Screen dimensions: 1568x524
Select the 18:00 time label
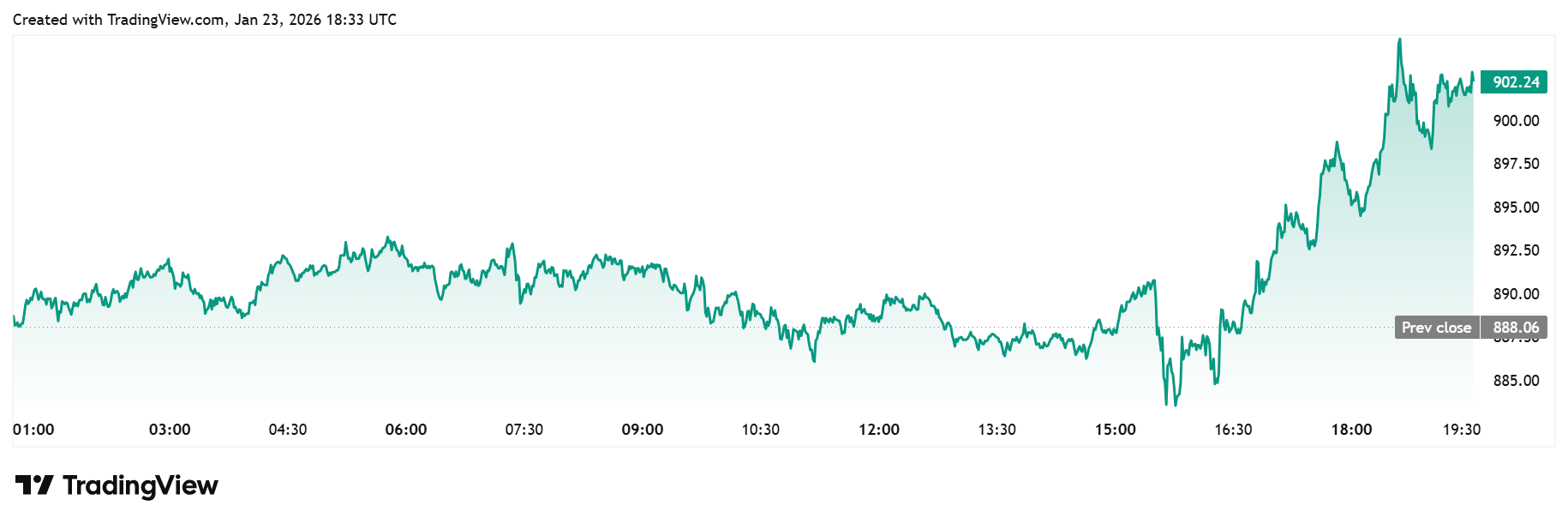[1351, 430]
